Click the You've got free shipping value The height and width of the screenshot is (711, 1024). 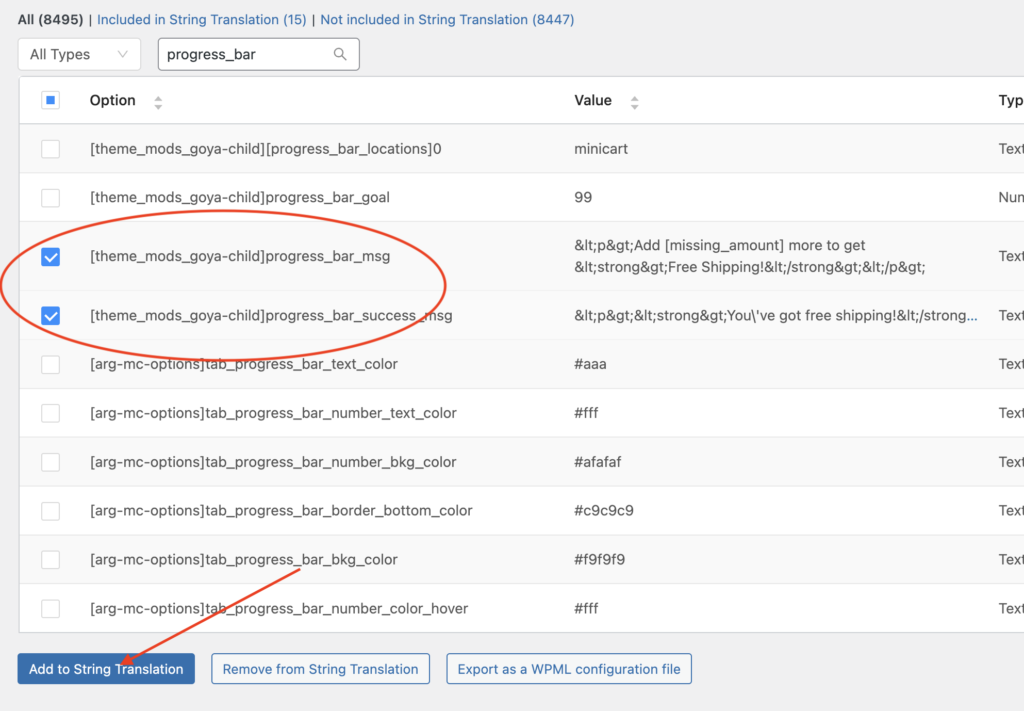(776, 315)
